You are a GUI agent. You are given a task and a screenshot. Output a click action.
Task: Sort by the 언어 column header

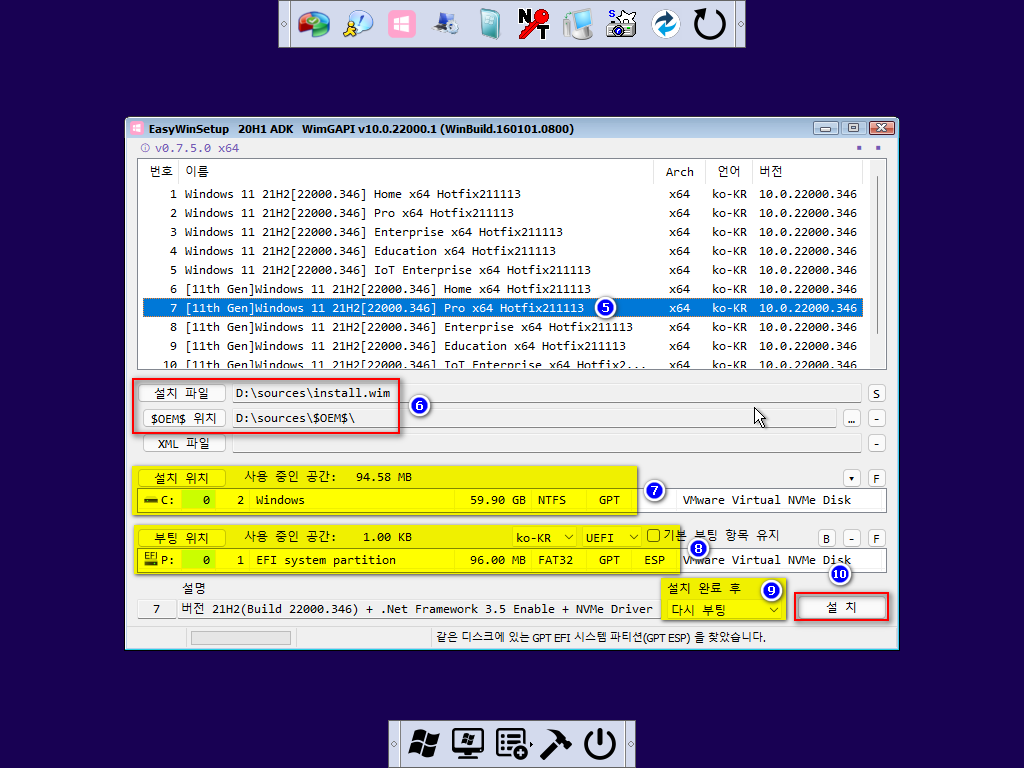click(729, 172)
